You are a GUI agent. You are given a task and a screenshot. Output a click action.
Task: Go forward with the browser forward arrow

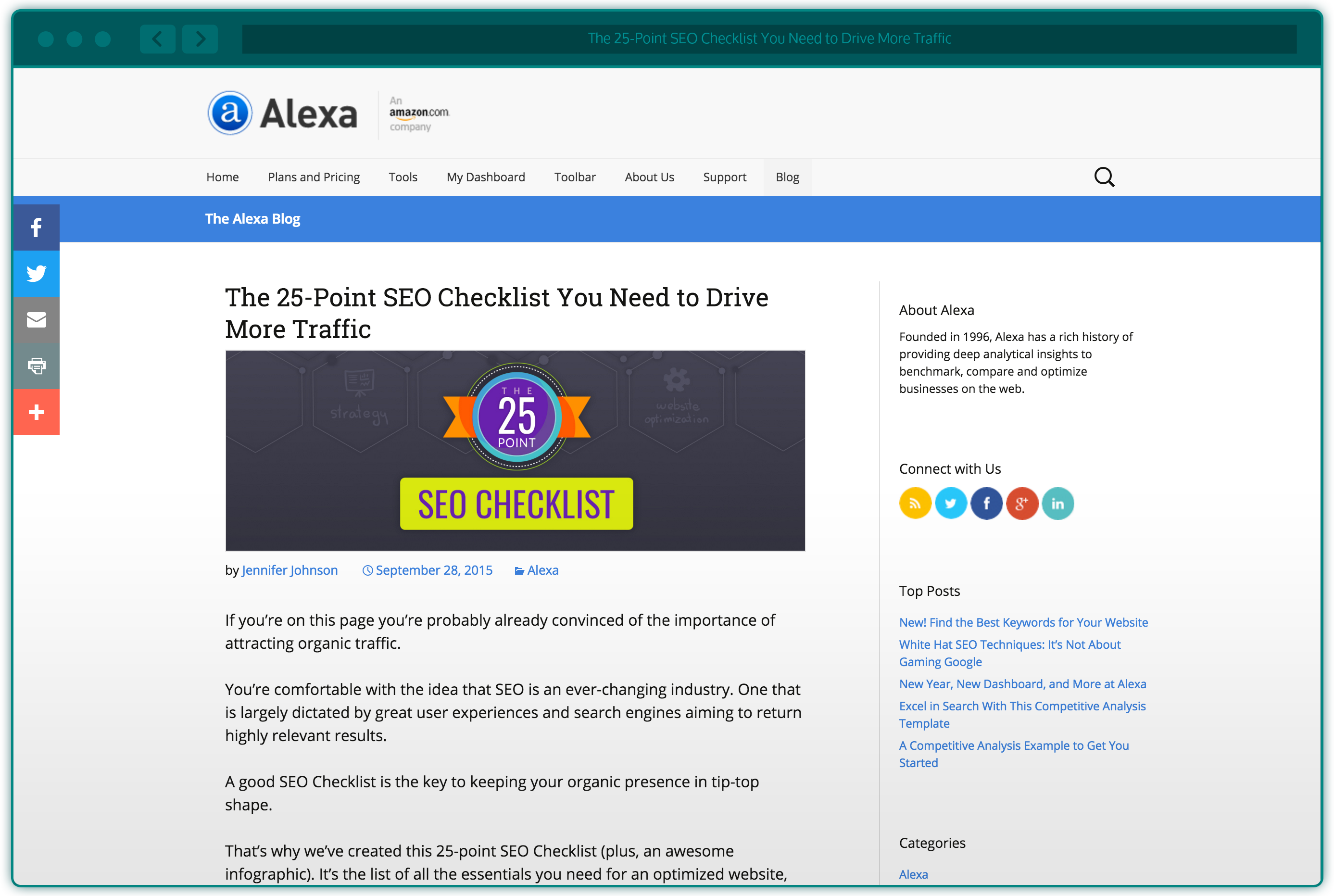pos(200,39)
